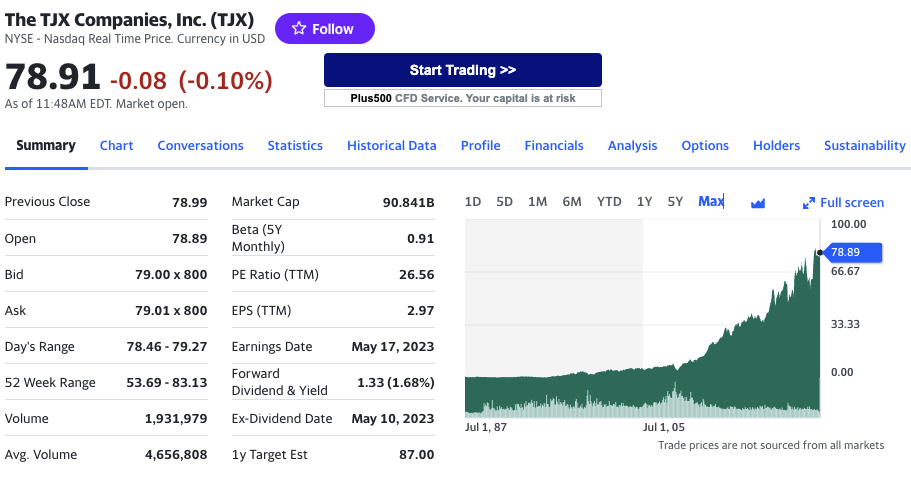This screenshot has height=483, width=911.
Task: Choose the 1Y chart range
Action: tap(644, 202)
